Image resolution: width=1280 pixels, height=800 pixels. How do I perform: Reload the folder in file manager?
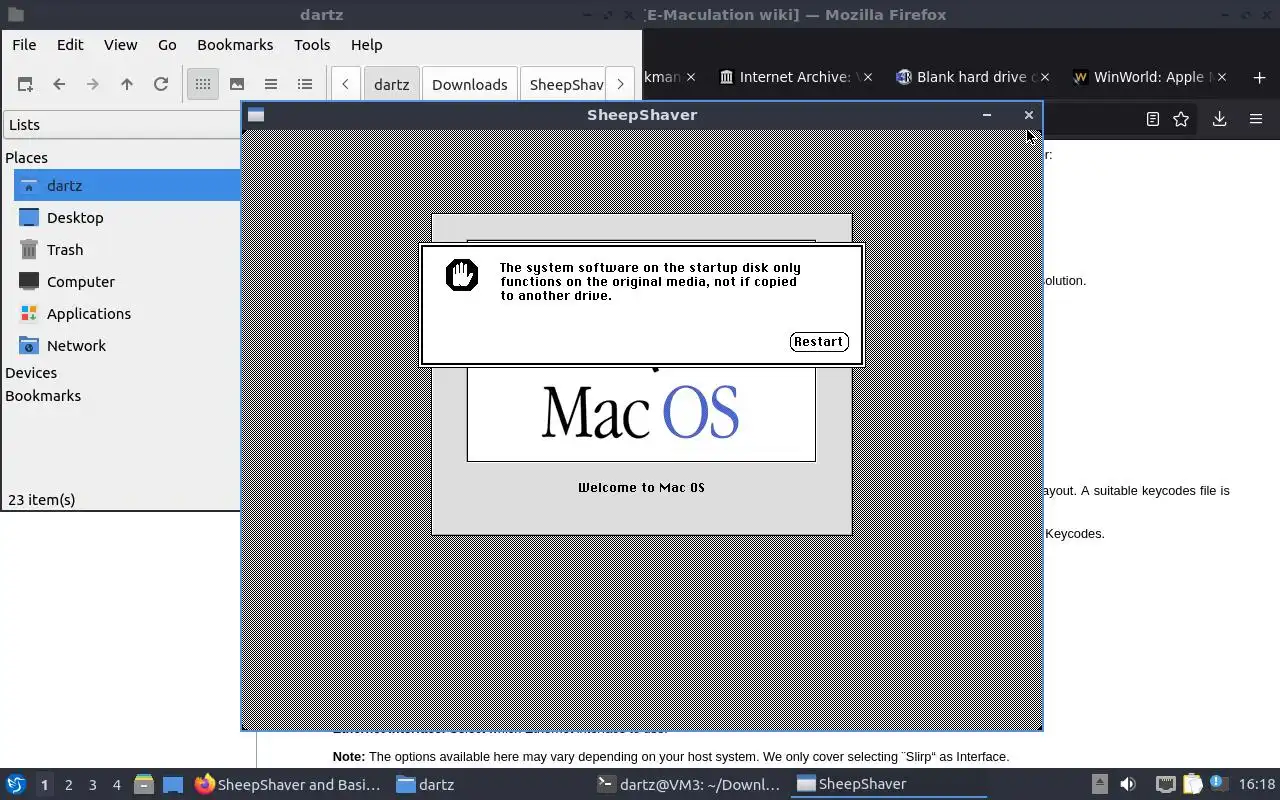[161, 85]
